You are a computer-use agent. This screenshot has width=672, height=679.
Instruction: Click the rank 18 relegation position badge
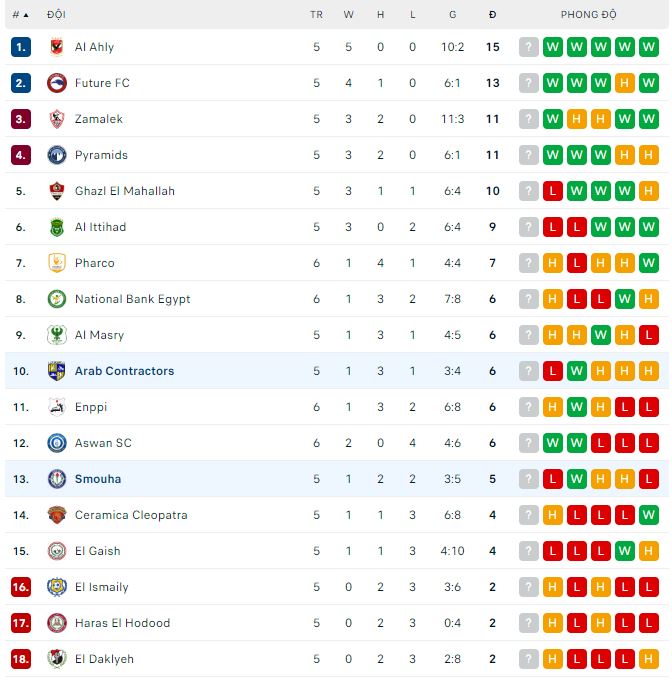point(21,659)
